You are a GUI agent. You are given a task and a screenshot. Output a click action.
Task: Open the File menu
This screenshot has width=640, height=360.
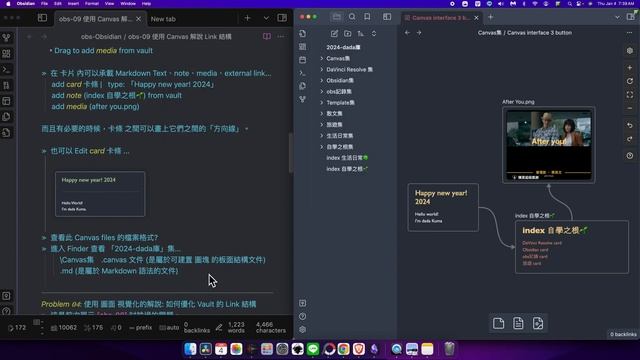click(x=44, y=3)
